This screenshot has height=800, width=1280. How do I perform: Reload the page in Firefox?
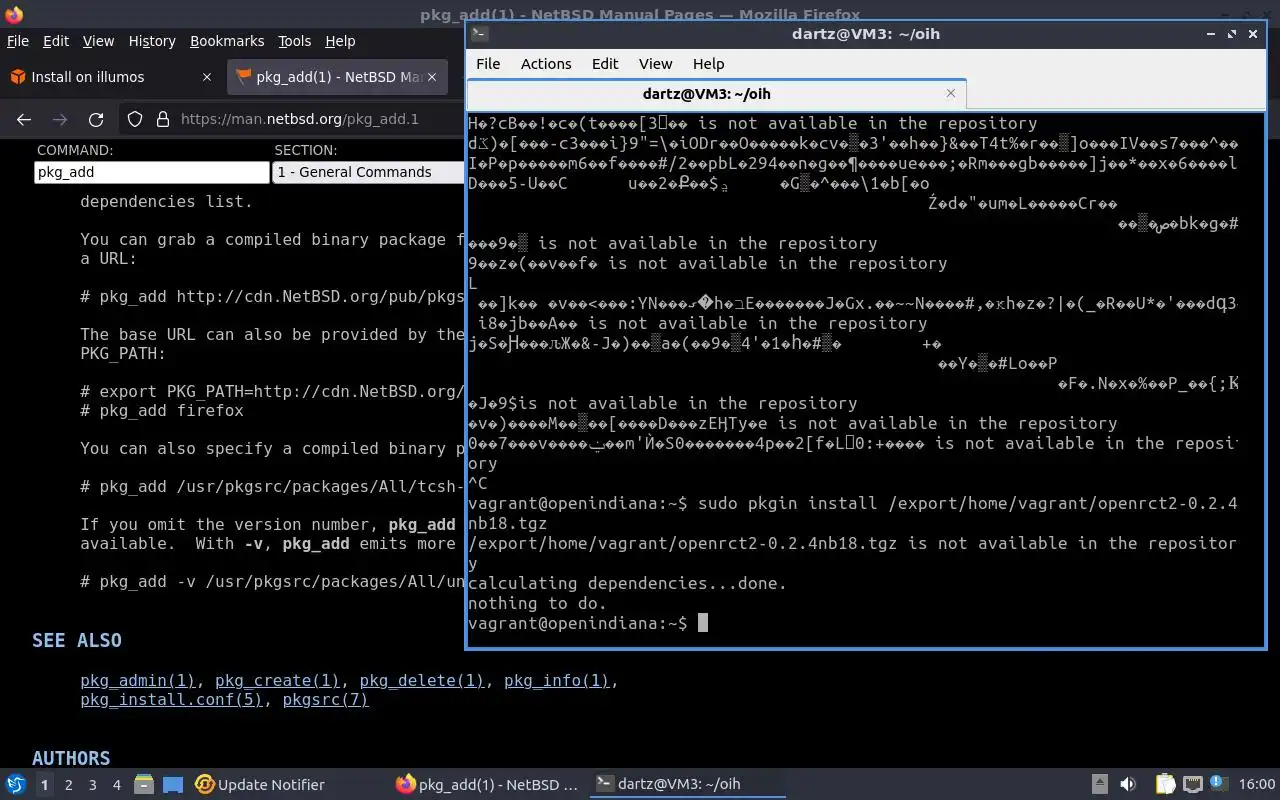[x=96, y=119]
